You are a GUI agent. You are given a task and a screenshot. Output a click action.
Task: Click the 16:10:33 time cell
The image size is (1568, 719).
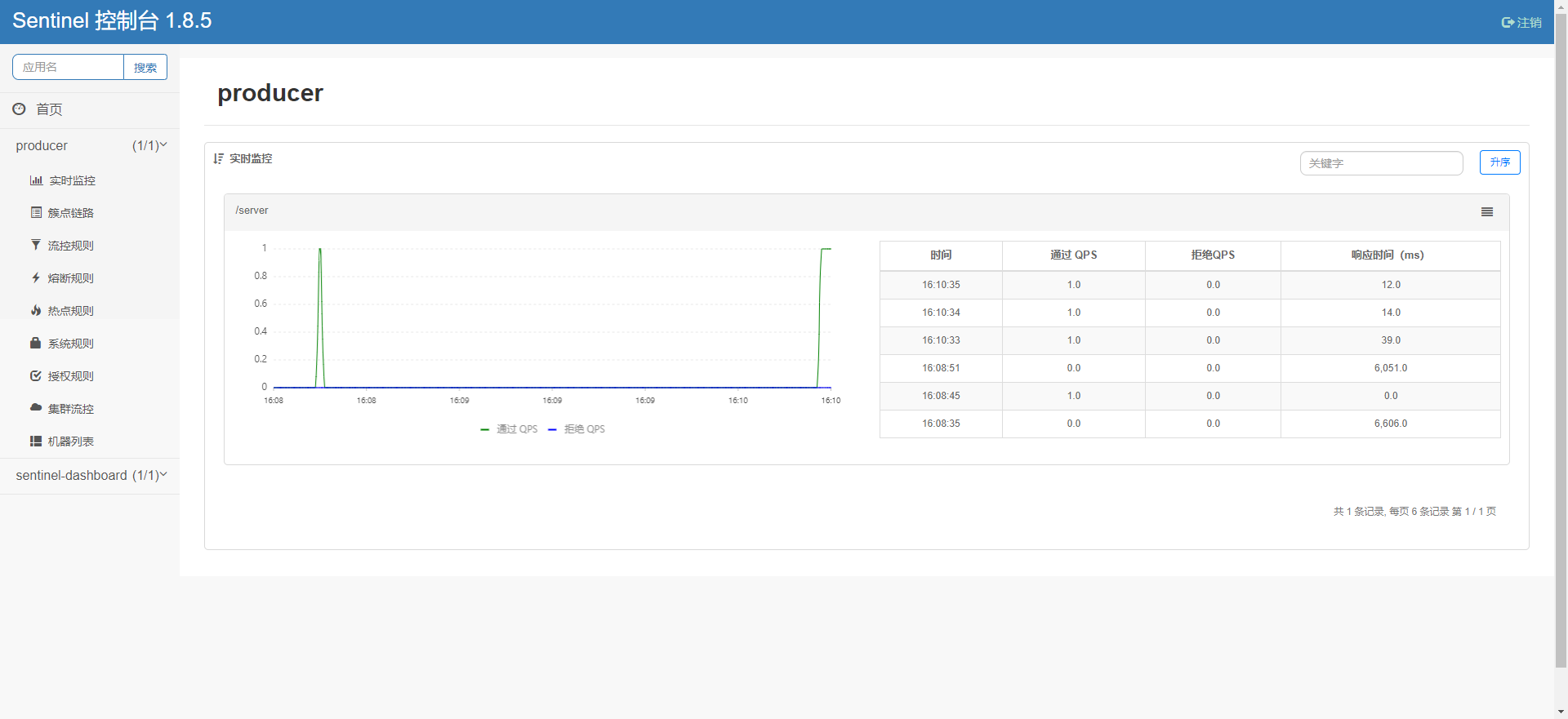click(x=941, y=340)
